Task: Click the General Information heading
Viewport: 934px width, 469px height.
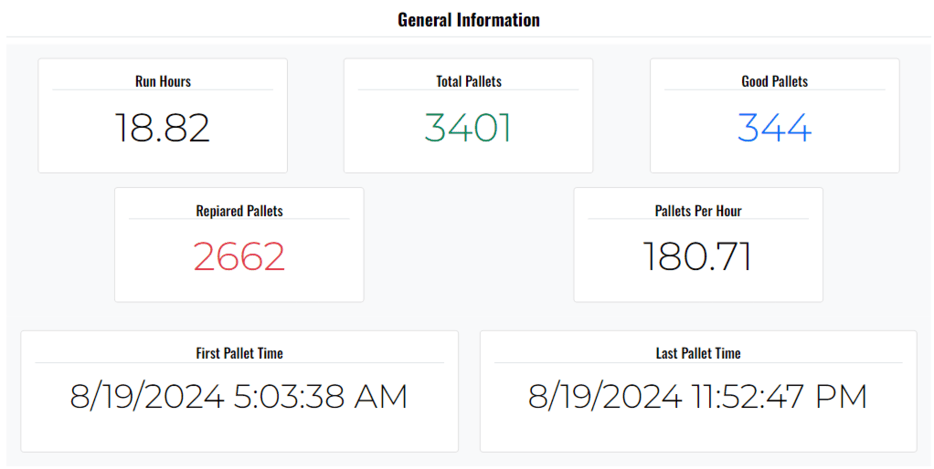Action: [x=468, y=20]
